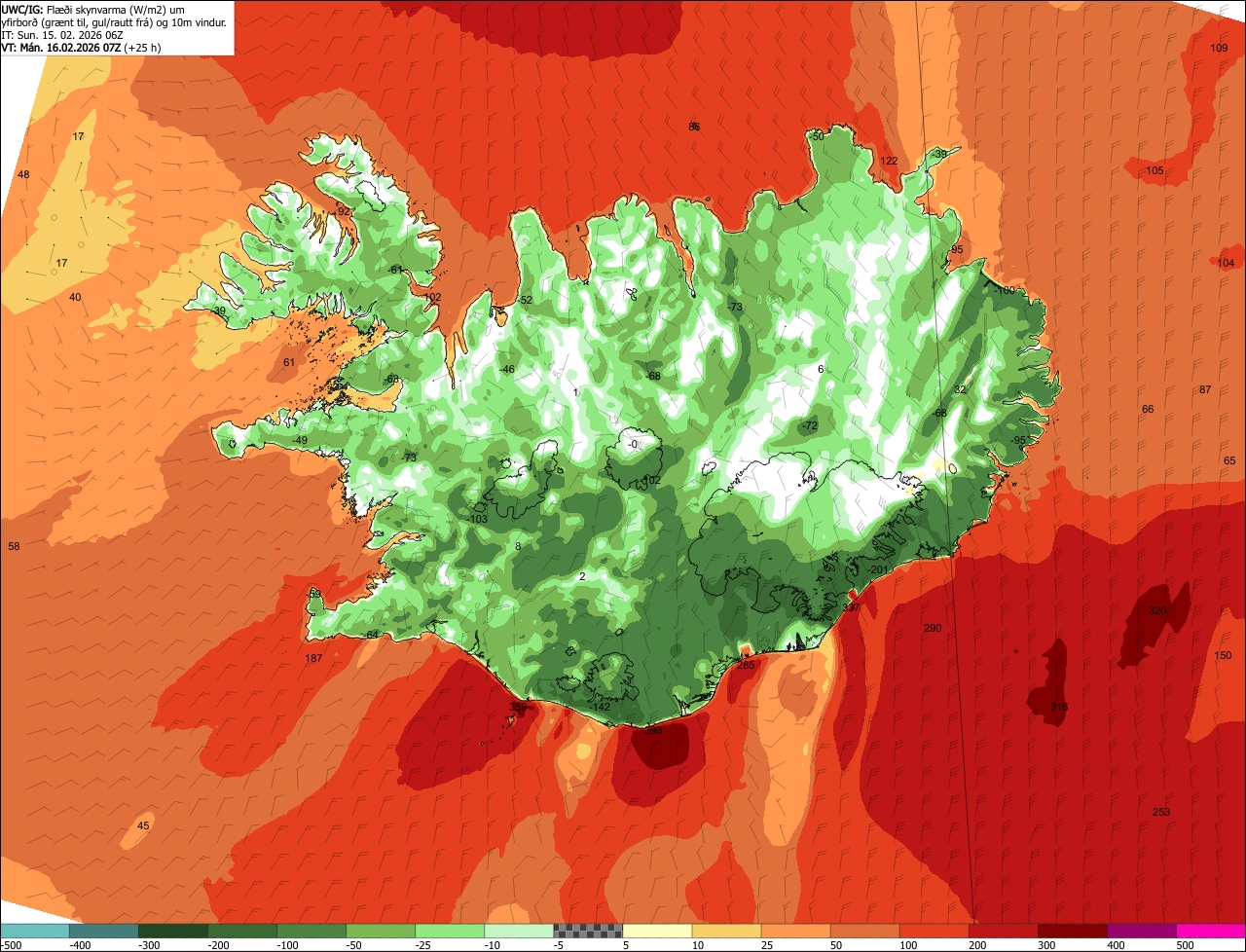Click the '86' value north of Iceland

click(694, 127)
